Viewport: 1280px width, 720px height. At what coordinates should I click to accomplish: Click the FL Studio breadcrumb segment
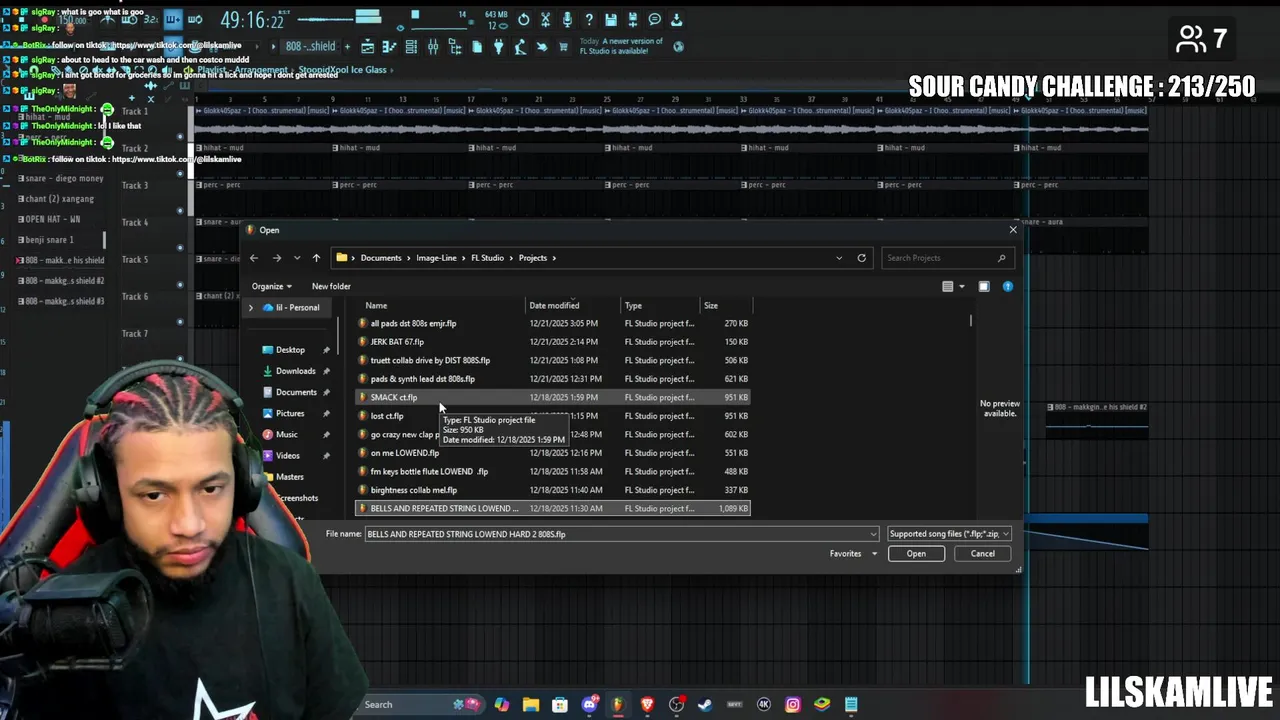(488, 258)
